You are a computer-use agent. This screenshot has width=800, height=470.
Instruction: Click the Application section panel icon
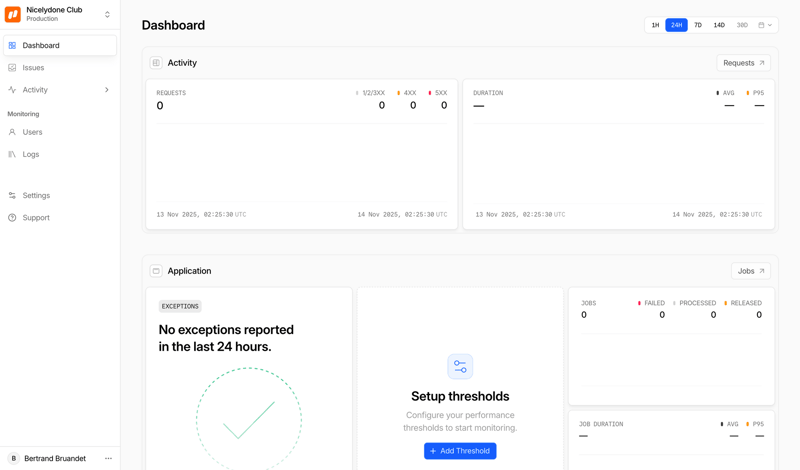click(x=156, y=271)
